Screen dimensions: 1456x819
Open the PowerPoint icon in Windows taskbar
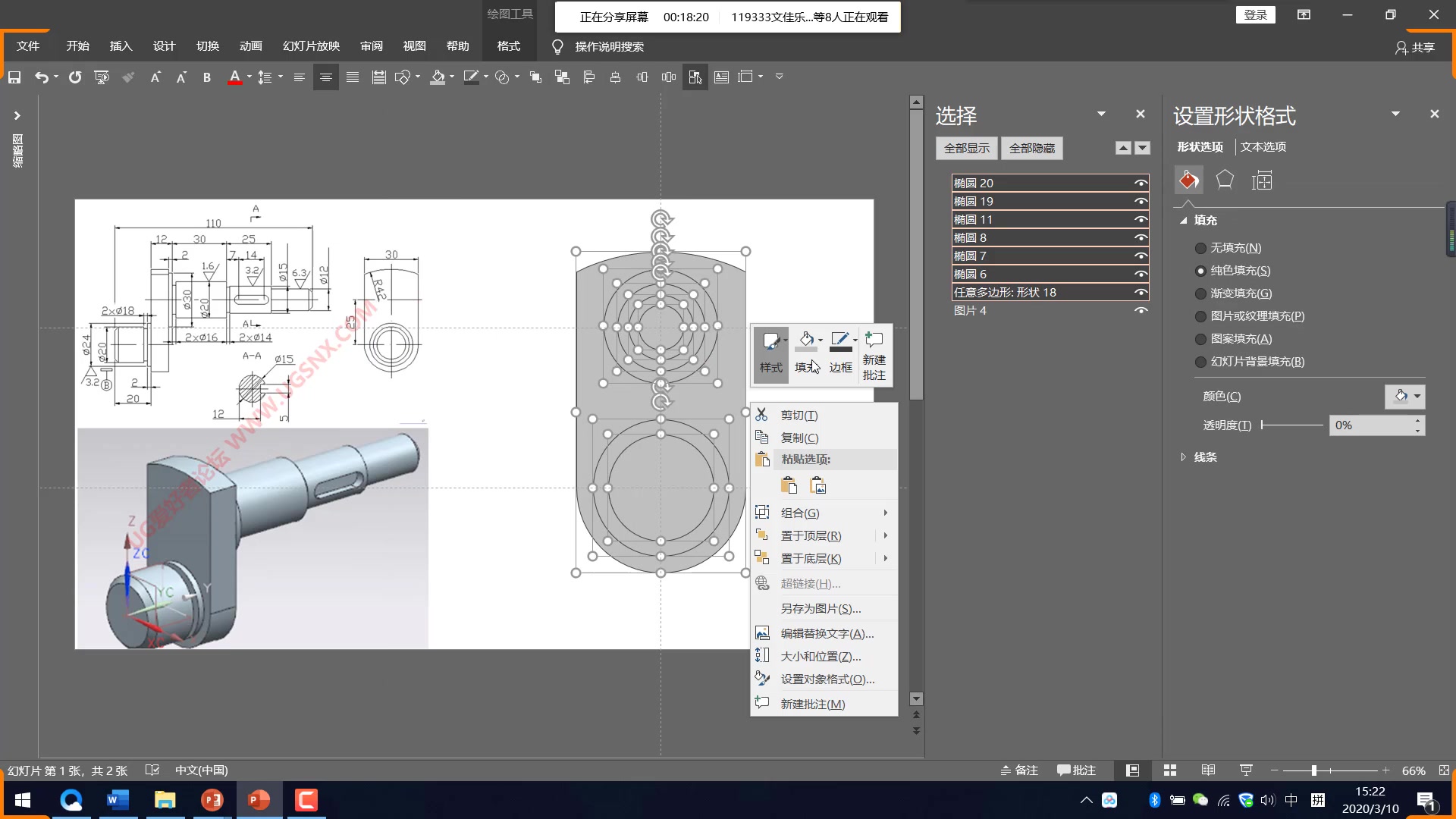[259, 800]
